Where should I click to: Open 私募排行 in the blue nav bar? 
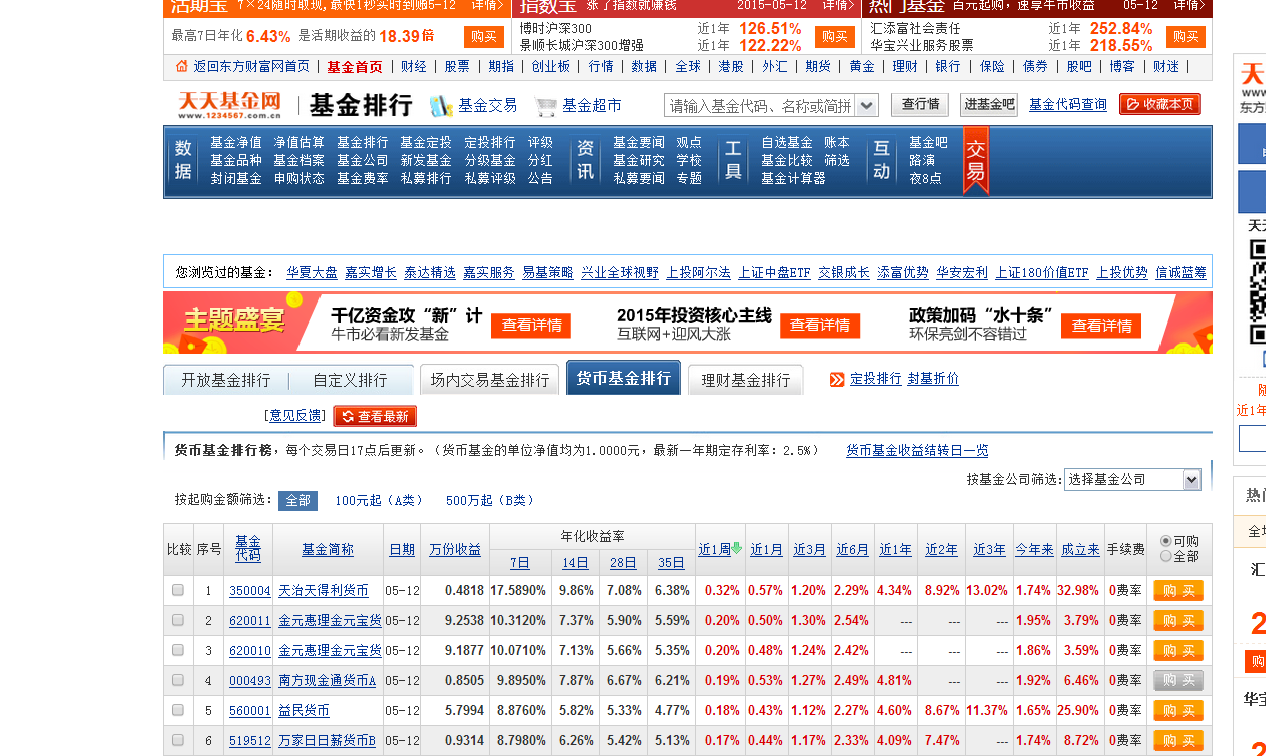tap(426, 179)
